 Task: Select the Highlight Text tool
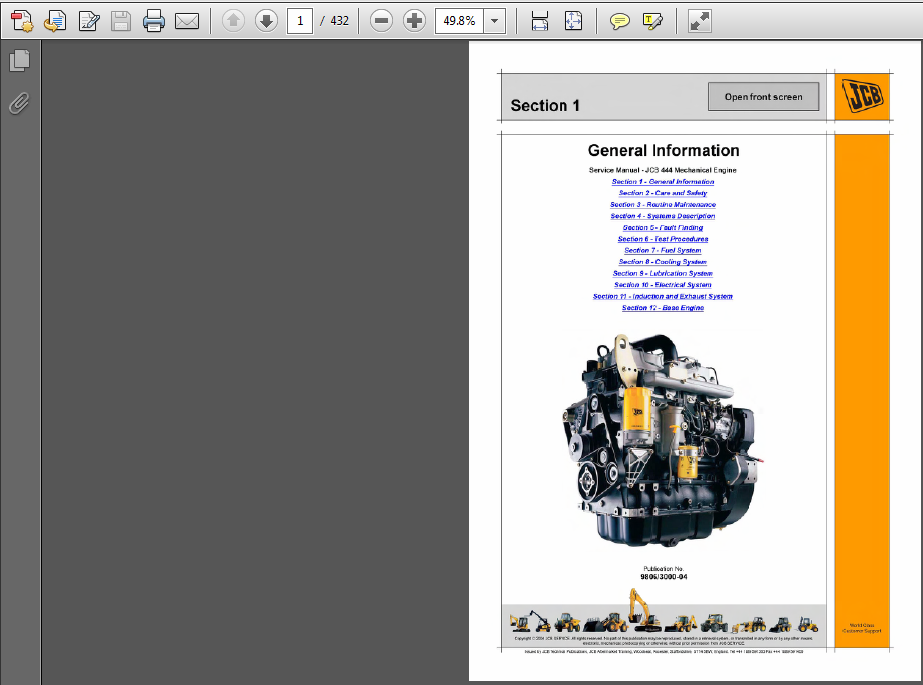[x=652, y=22]
